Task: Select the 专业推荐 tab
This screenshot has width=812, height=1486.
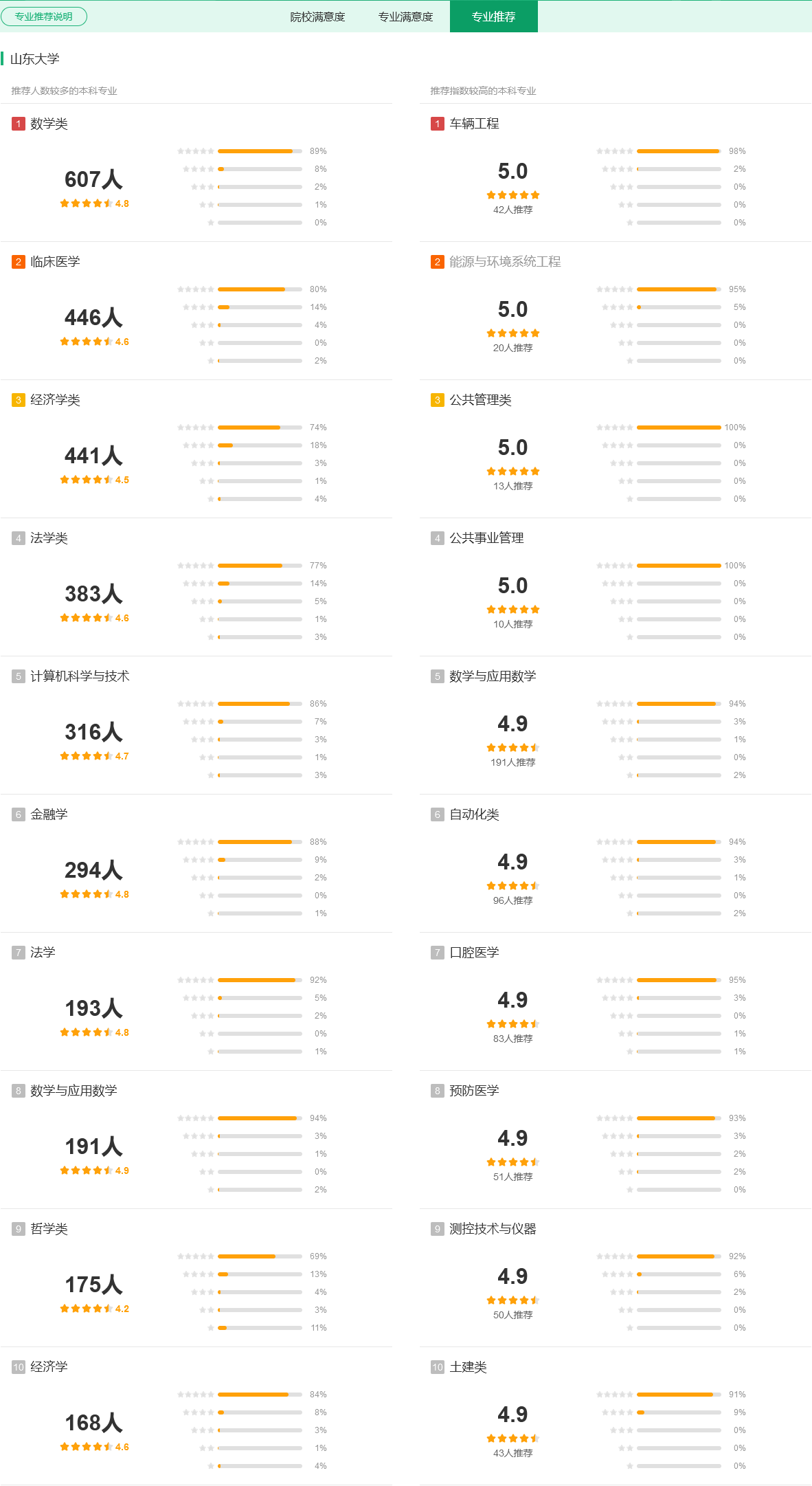Action: click(x=493, y=16)
